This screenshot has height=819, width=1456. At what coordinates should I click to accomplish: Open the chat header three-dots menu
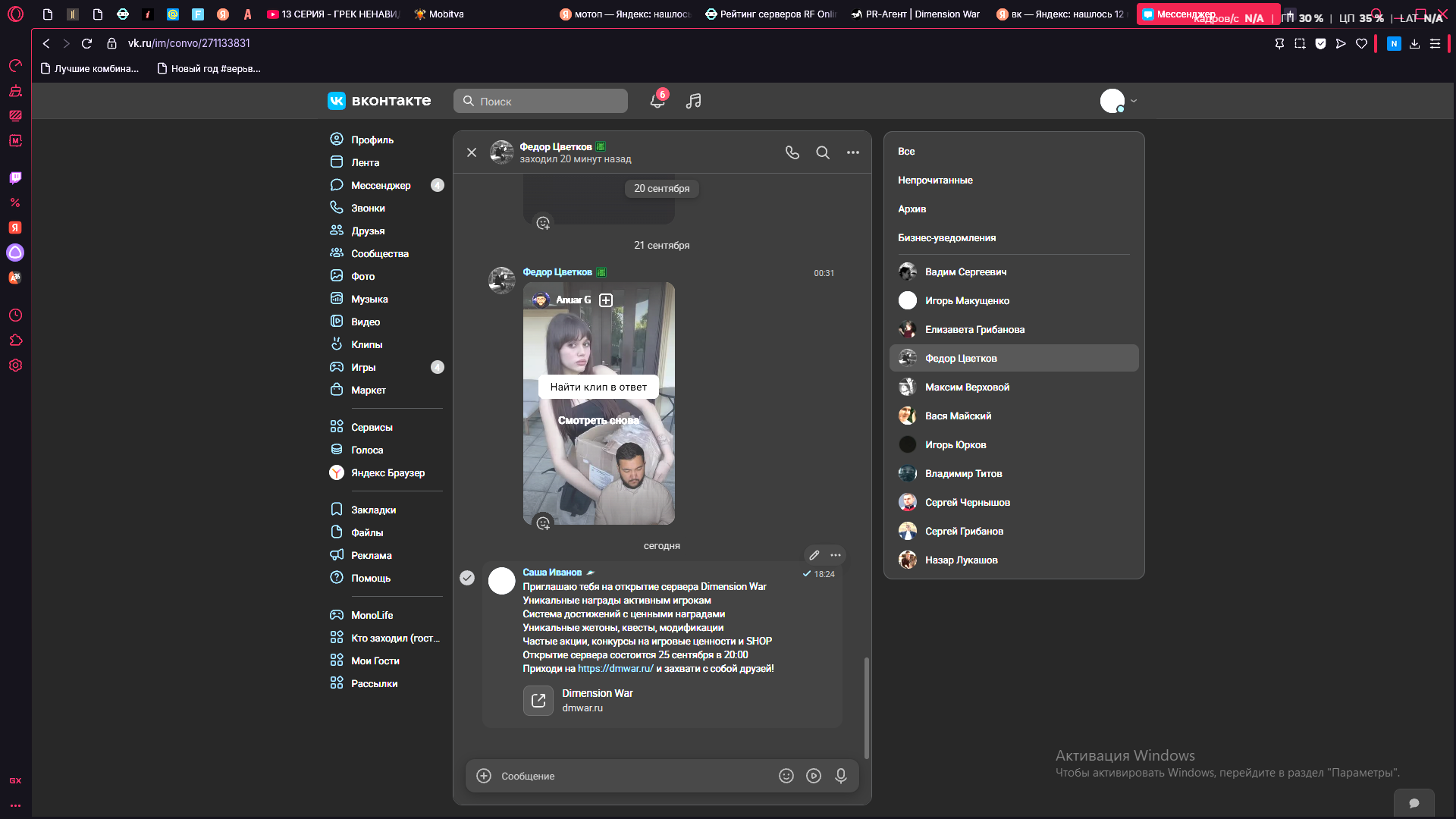pyautogui.click(x=853, y=152)
